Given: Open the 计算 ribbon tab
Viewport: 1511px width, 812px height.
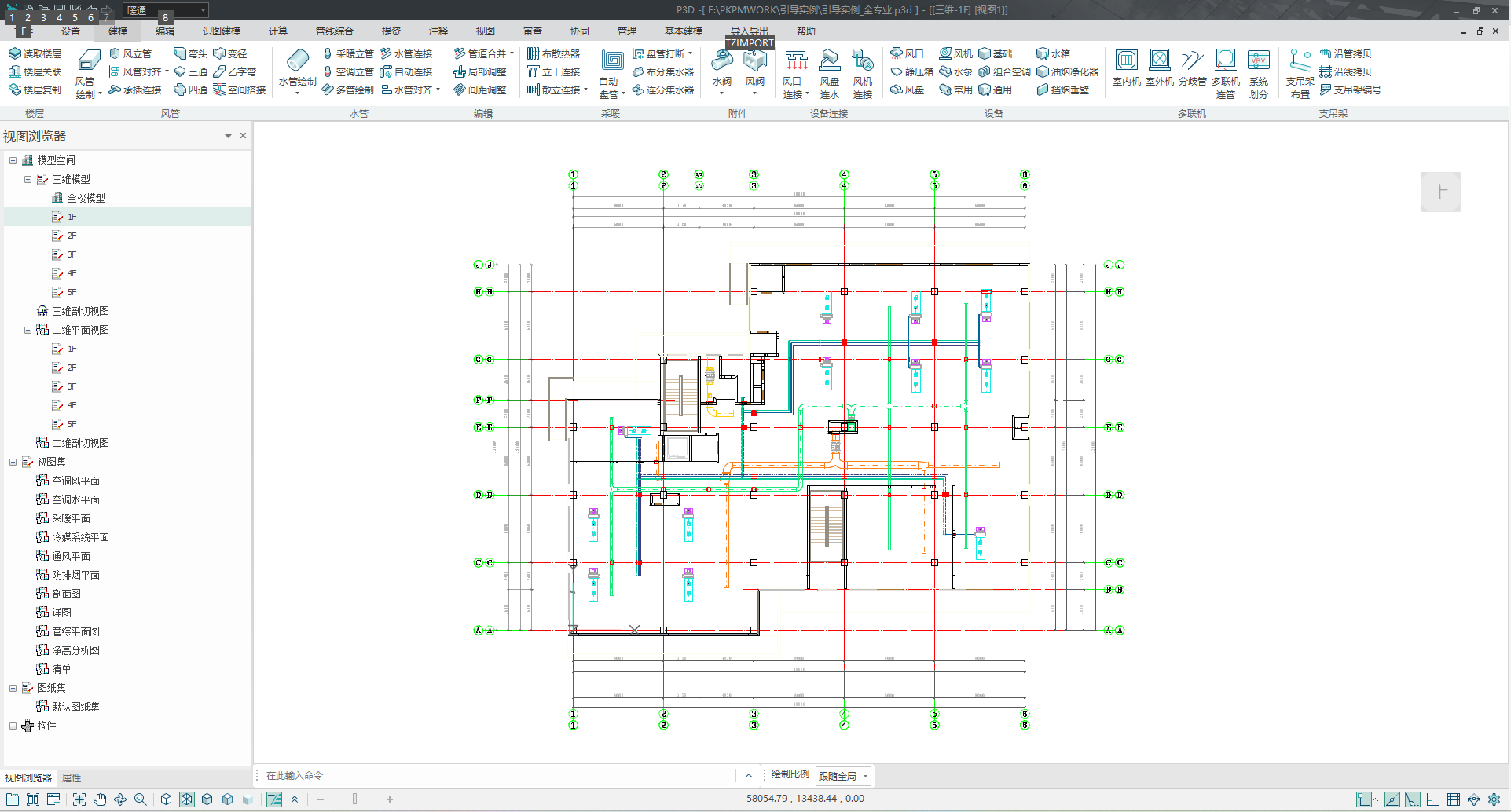Looking at the screenshot, I should coord(277,31).
